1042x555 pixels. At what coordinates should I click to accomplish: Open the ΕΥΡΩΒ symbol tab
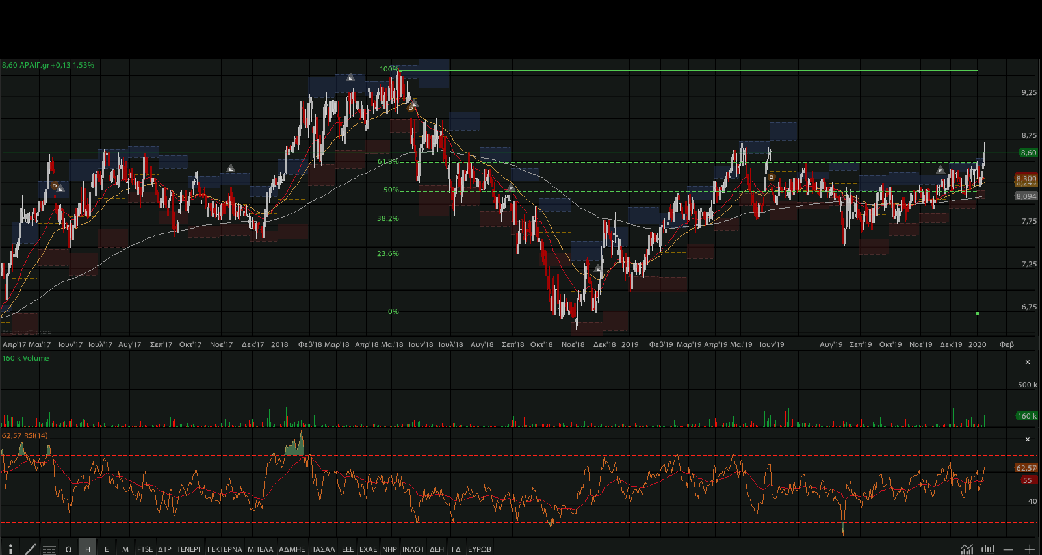pyautogui.click(x=481, y=549)
